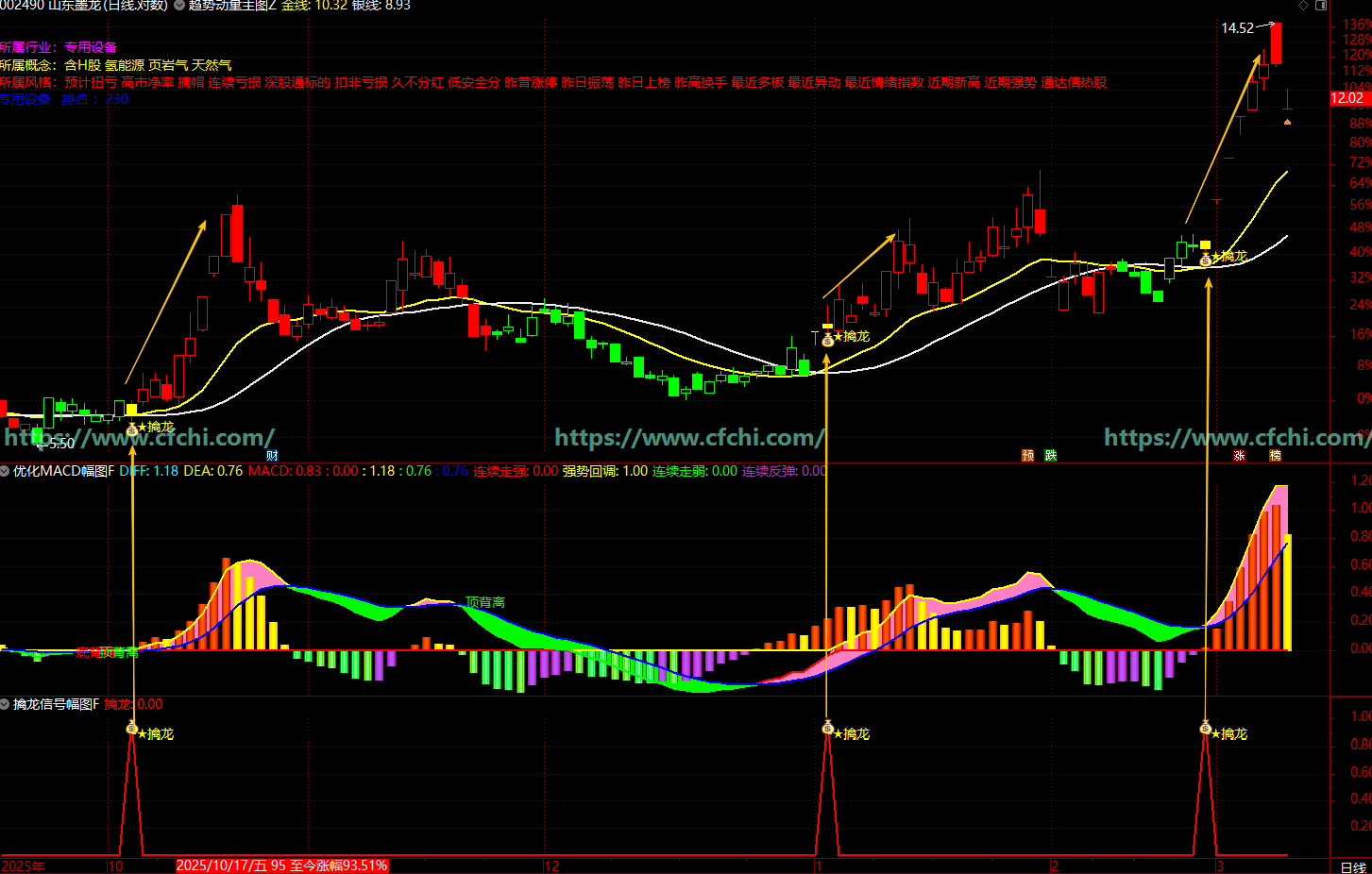
Task: Click the October 擒龙 money-bag signal on the main chart
Action: pyautogui.click(x=132, y=429)
